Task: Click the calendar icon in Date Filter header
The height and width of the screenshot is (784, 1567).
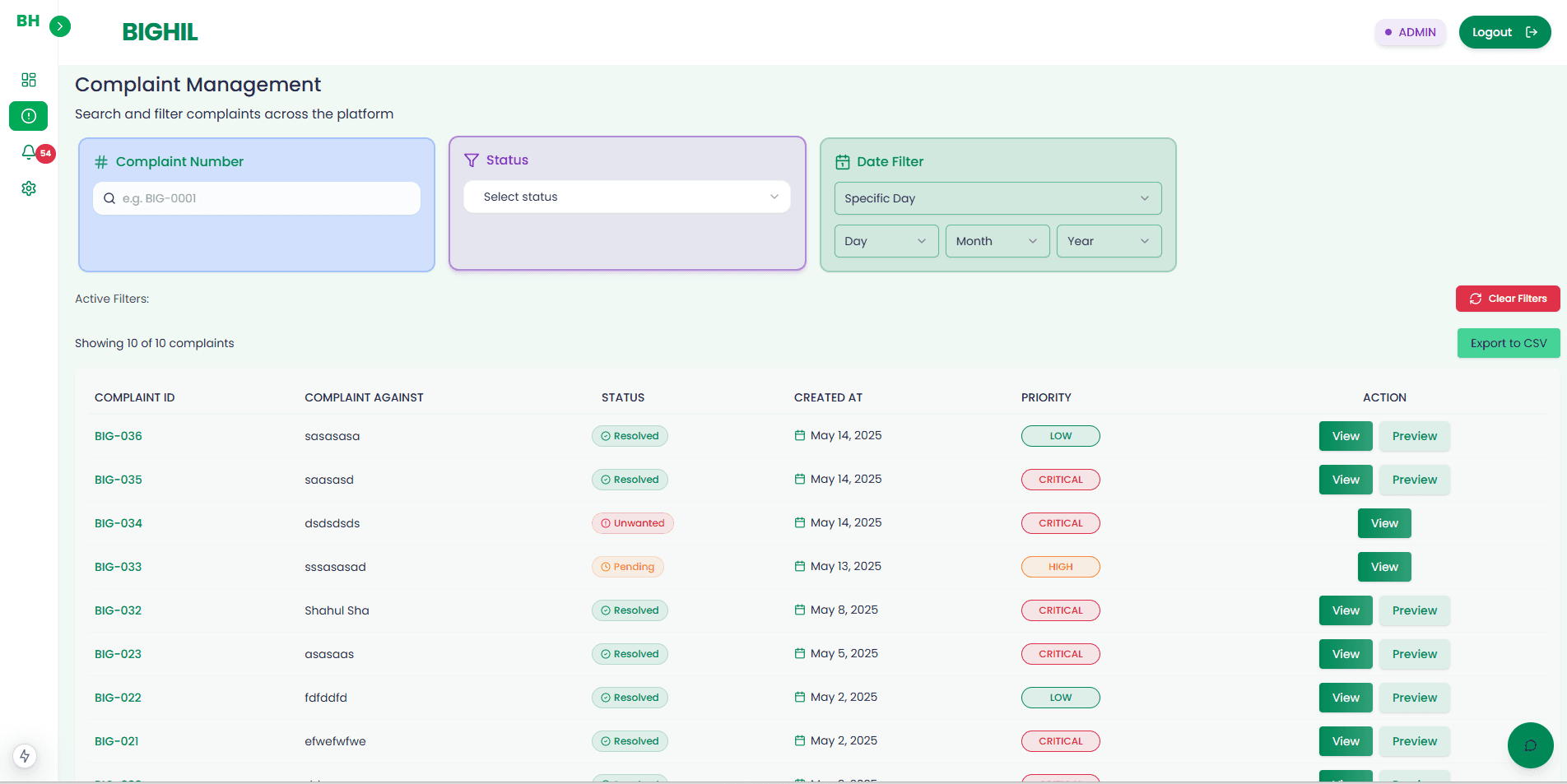Action: pos(843,160)
